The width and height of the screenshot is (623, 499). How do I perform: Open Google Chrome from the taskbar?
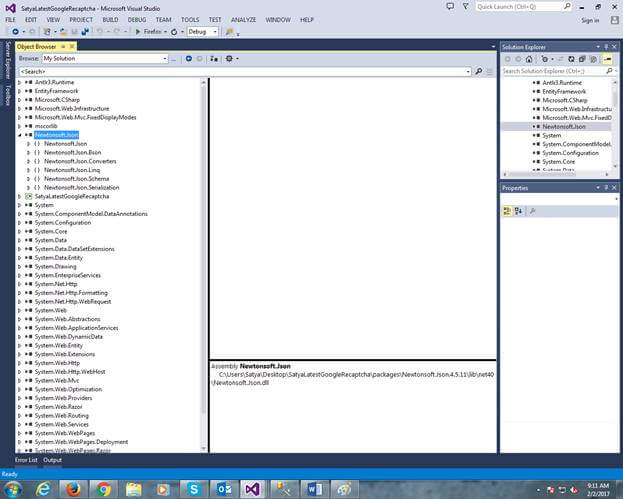103,489
